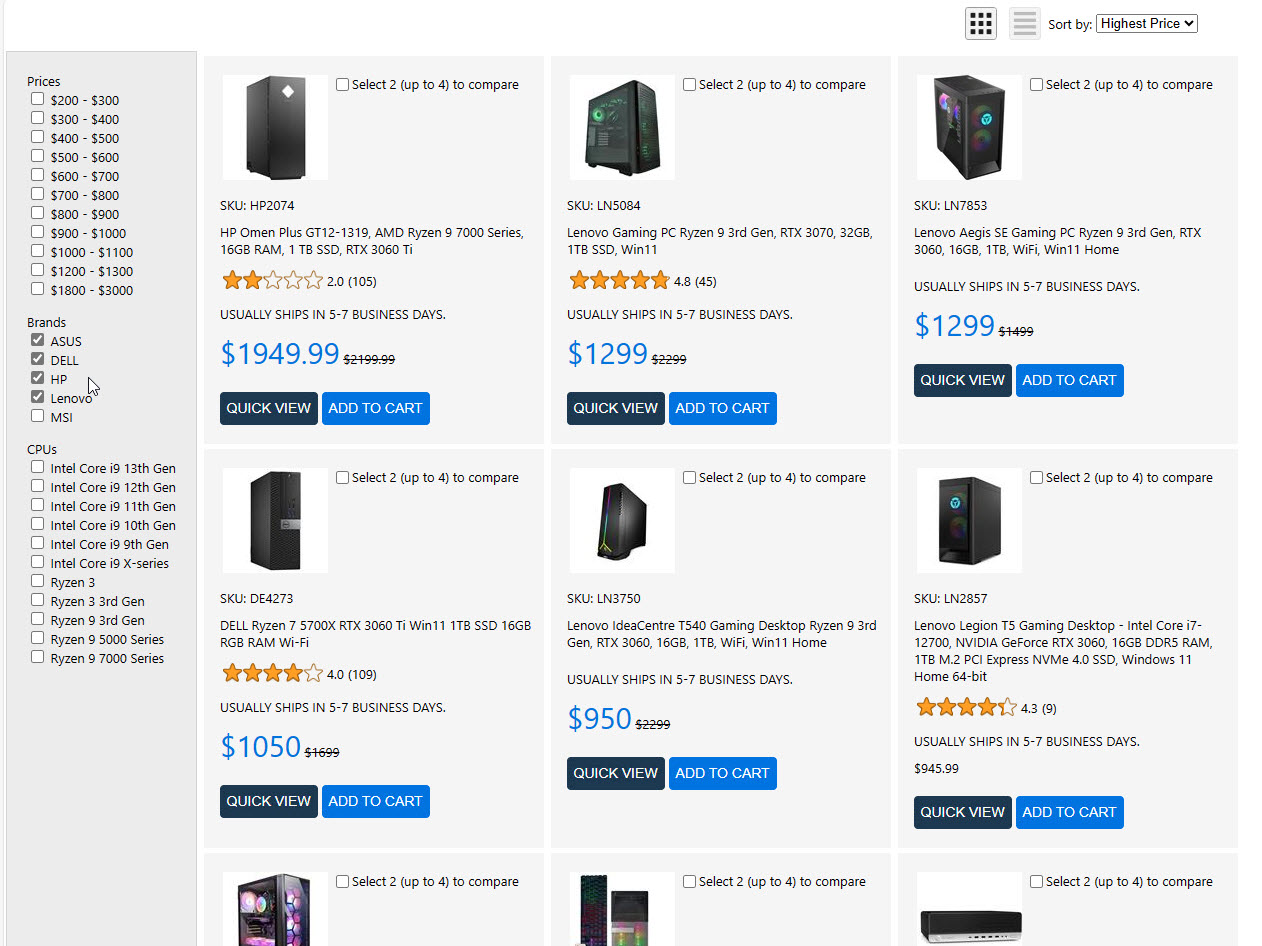The width and height of the screenshot is (1262, 946).
Task: Click the DELL Ryzen 7 desktop thumbnail
Action: [275, 521]
